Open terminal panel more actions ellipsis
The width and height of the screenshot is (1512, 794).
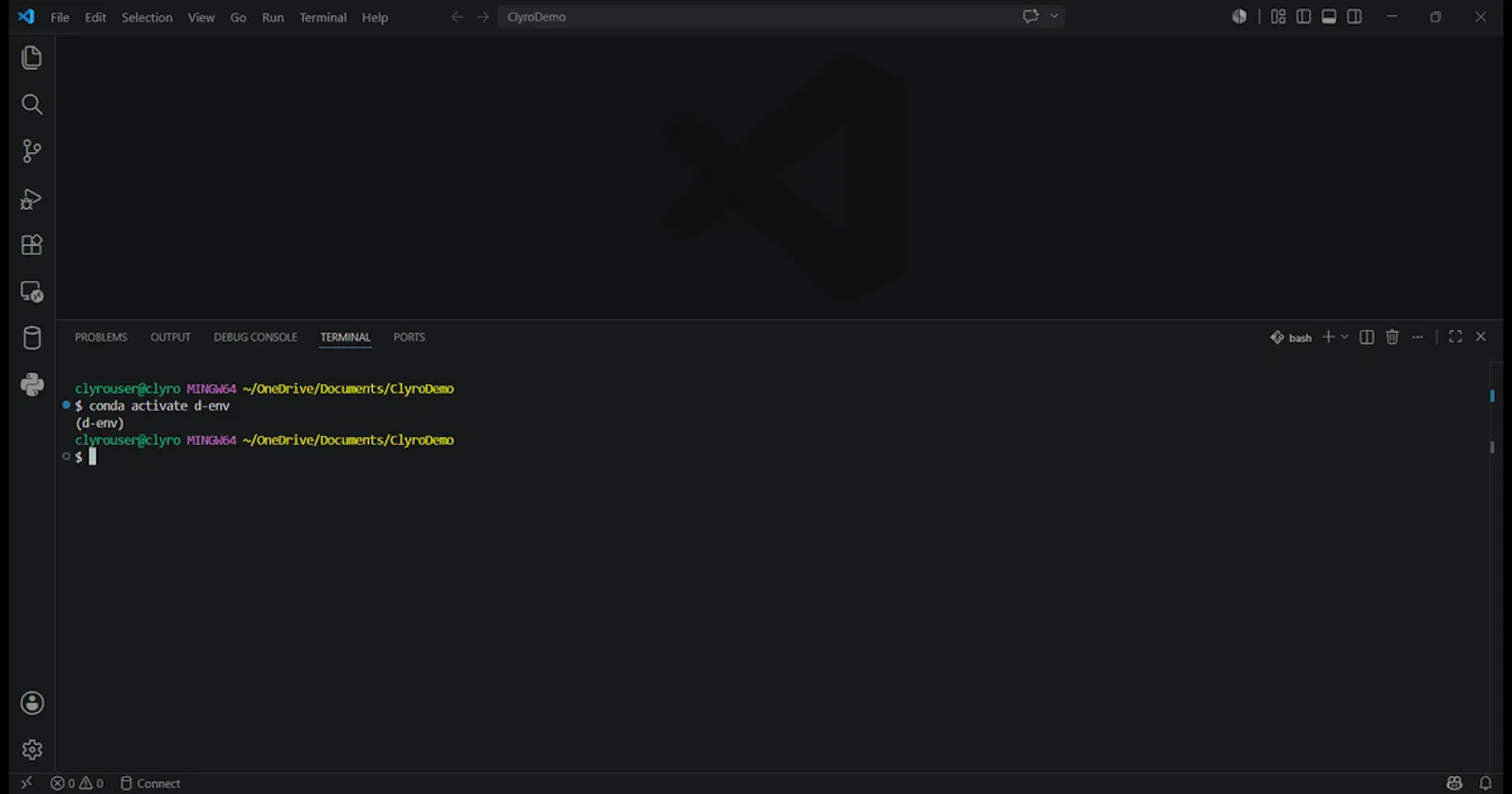coord(1417,337)
